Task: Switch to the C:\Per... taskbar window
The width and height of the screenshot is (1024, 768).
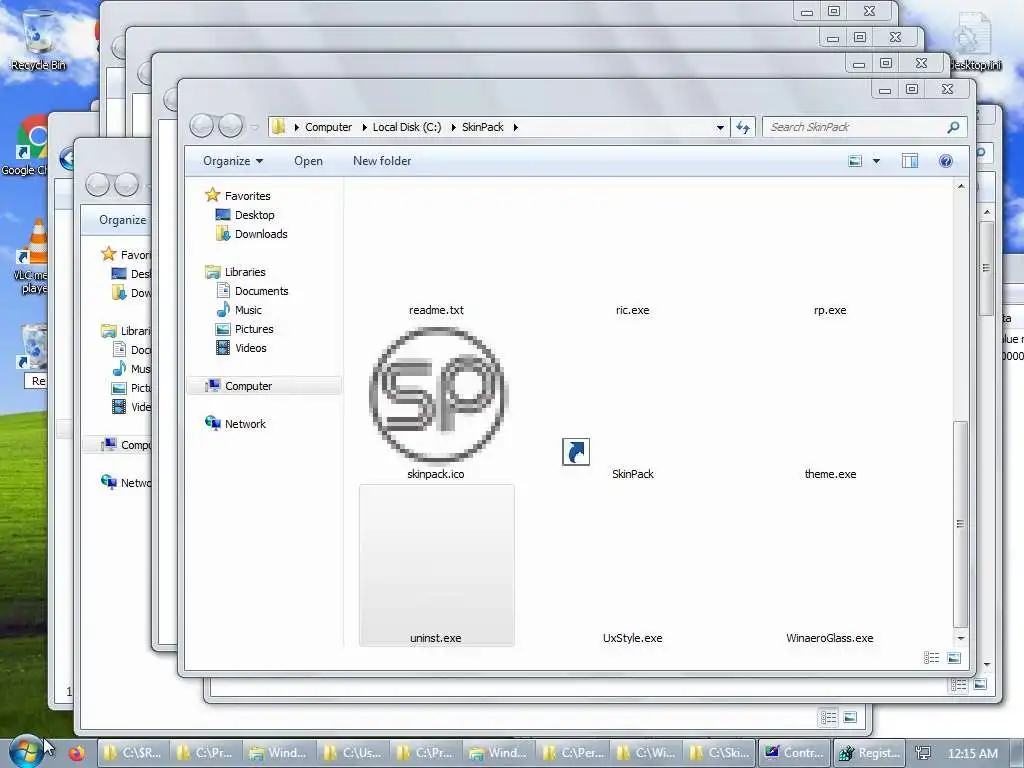Action: (x=573, y=753)
